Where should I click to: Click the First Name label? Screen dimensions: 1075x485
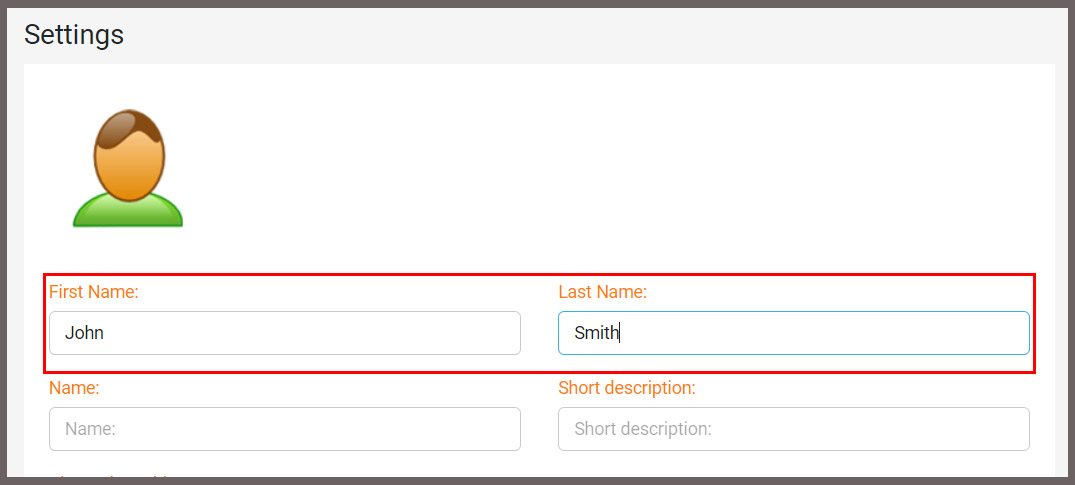pyautogui.click(x=94, y=292)
